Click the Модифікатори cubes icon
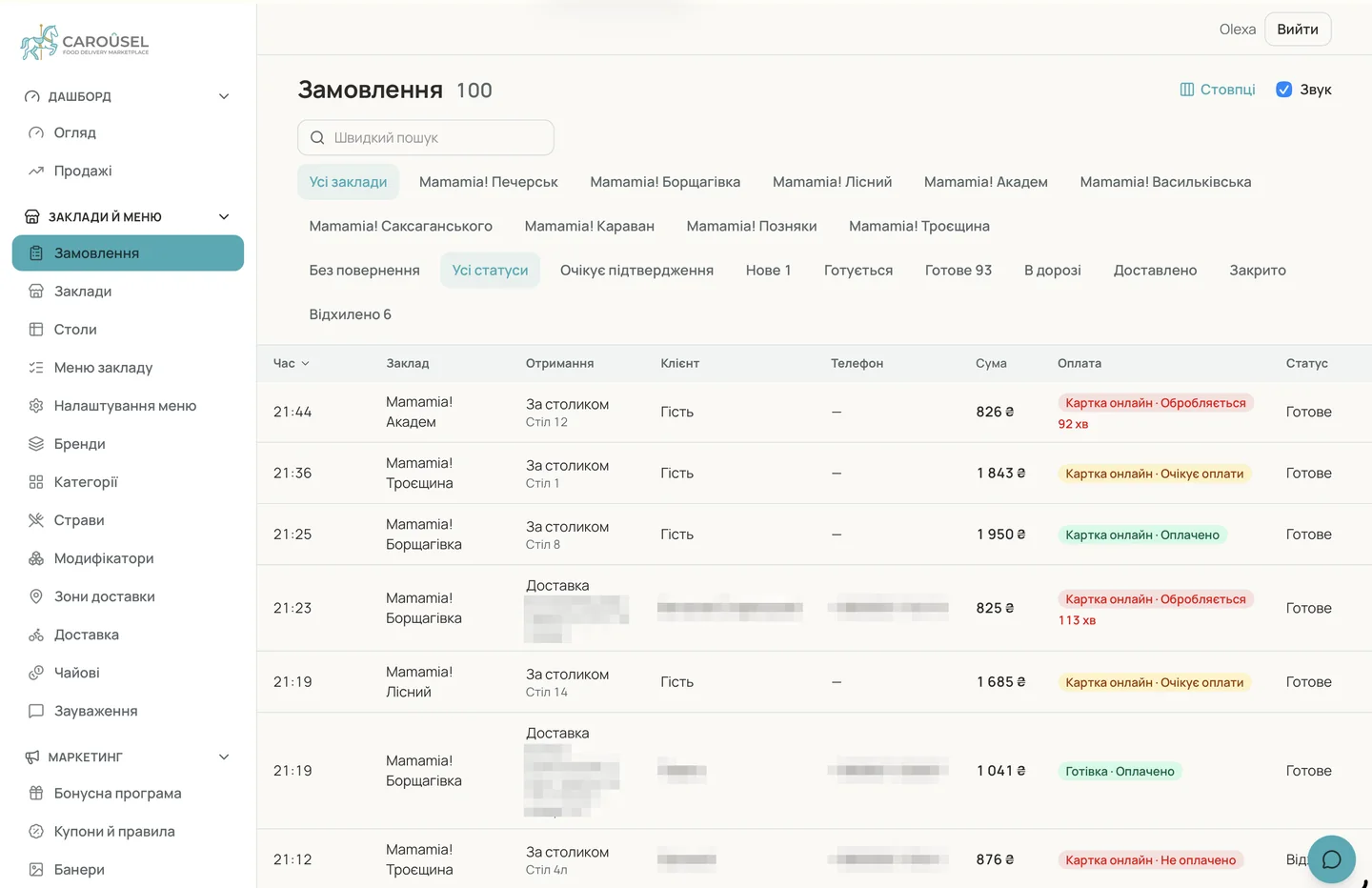 click(x=36, y=558)
